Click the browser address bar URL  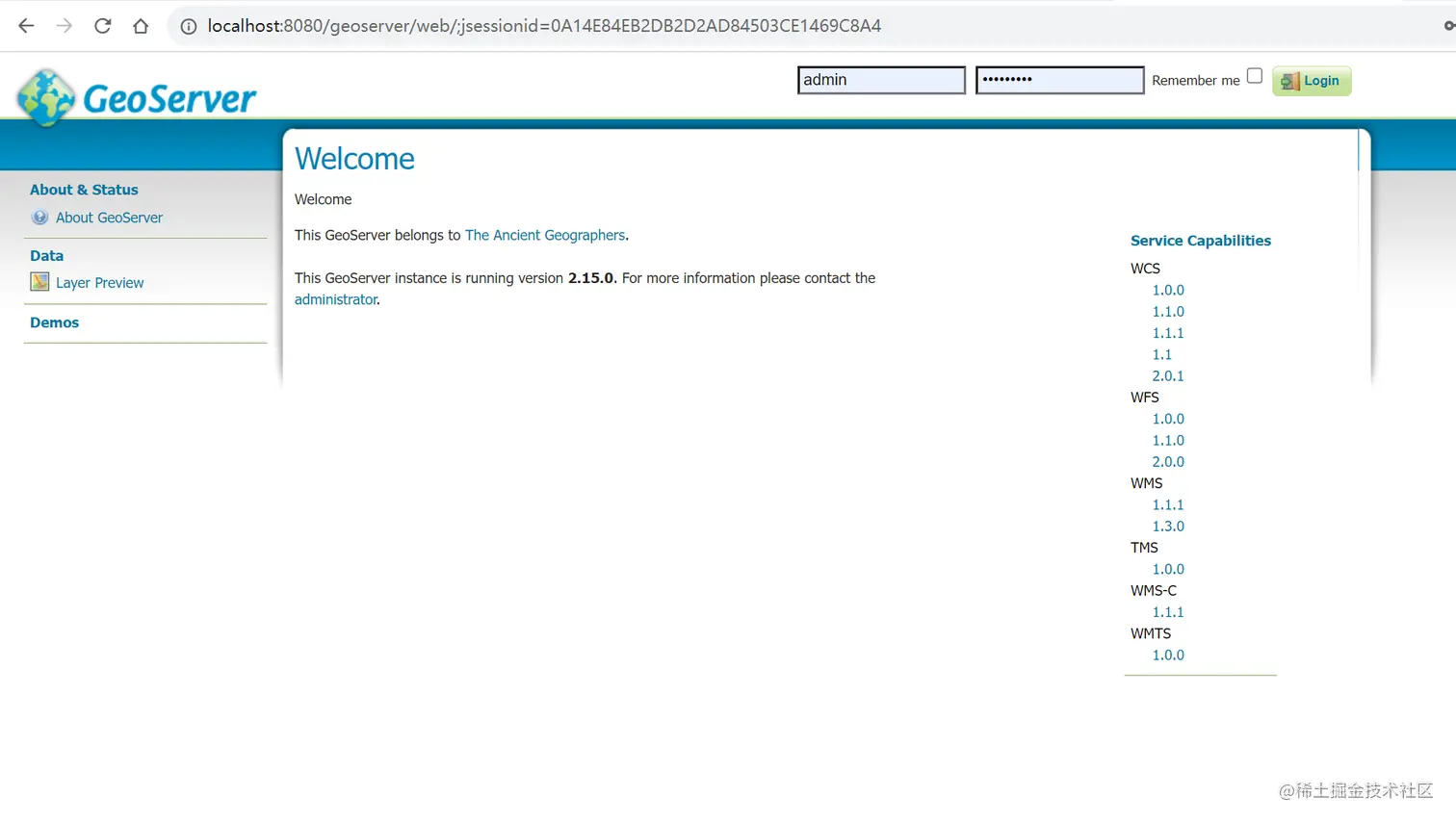(x=544, y=26)
